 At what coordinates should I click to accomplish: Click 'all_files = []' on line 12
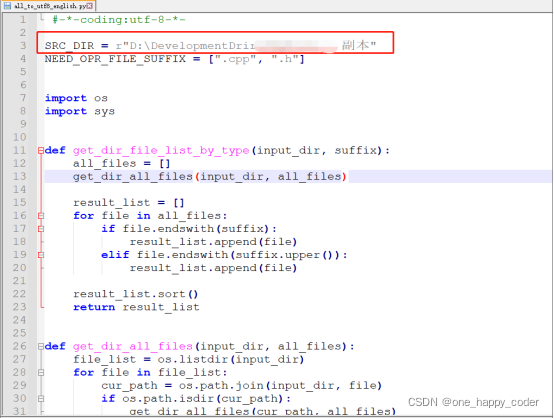click(x=122, y=164)
